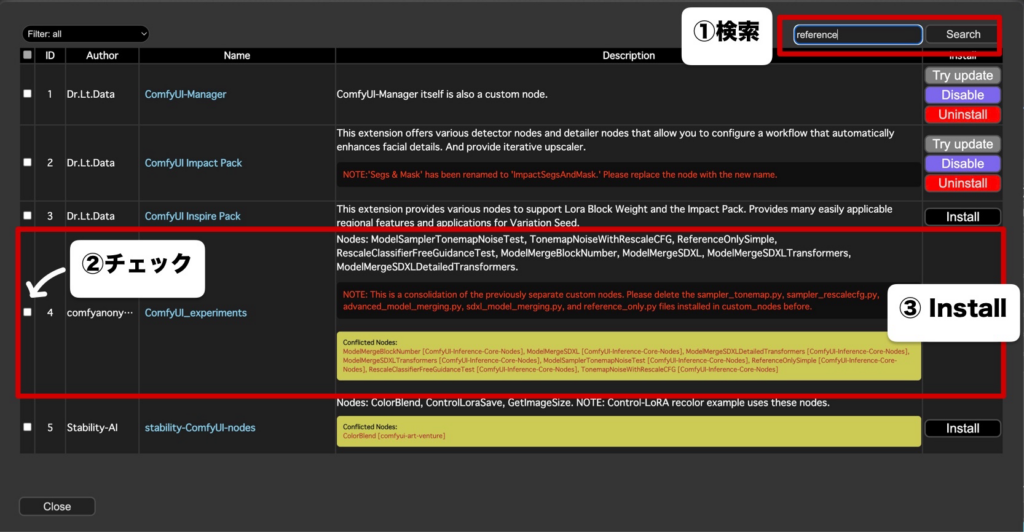
Task: Open the stability-ComfyUI-nodes link
Action: (x=200, y=428)
